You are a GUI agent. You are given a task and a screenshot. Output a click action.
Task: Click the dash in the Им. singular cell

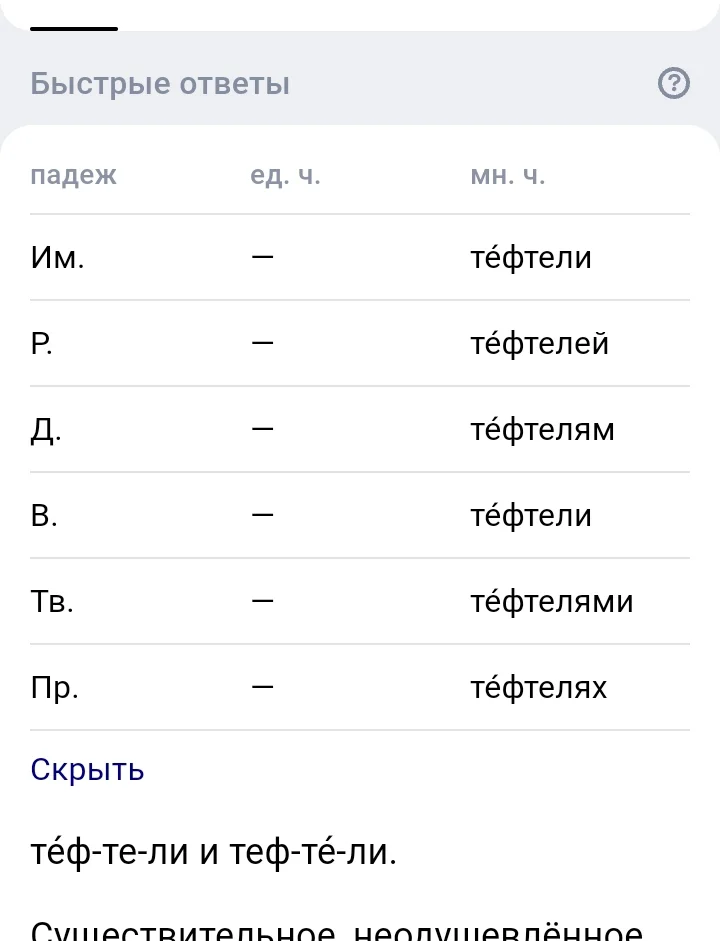coord(262,258)
